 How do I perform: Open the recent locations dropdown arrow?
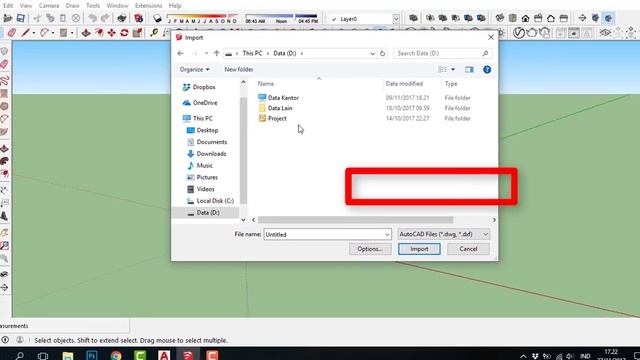click(207, 53)
